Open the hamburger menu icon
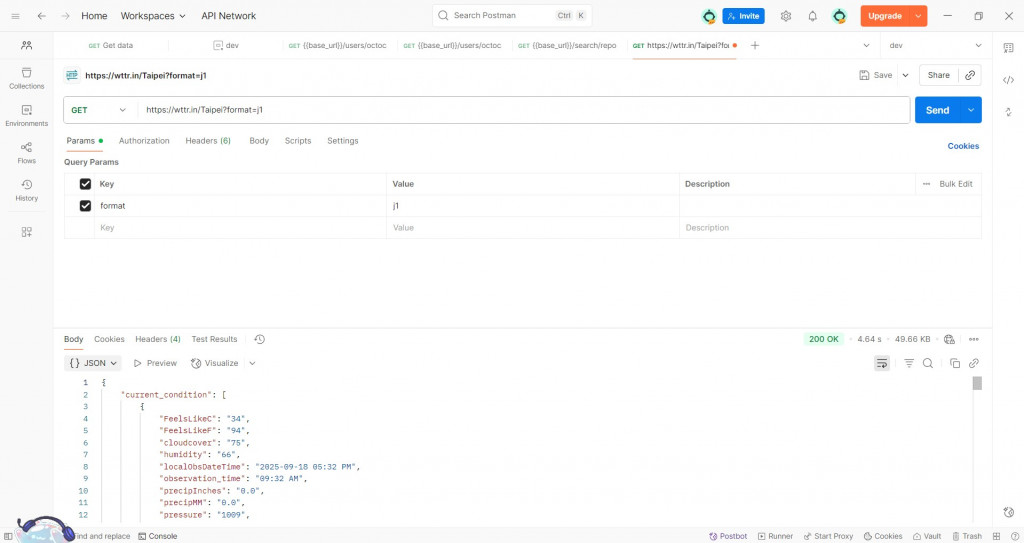 16,16
